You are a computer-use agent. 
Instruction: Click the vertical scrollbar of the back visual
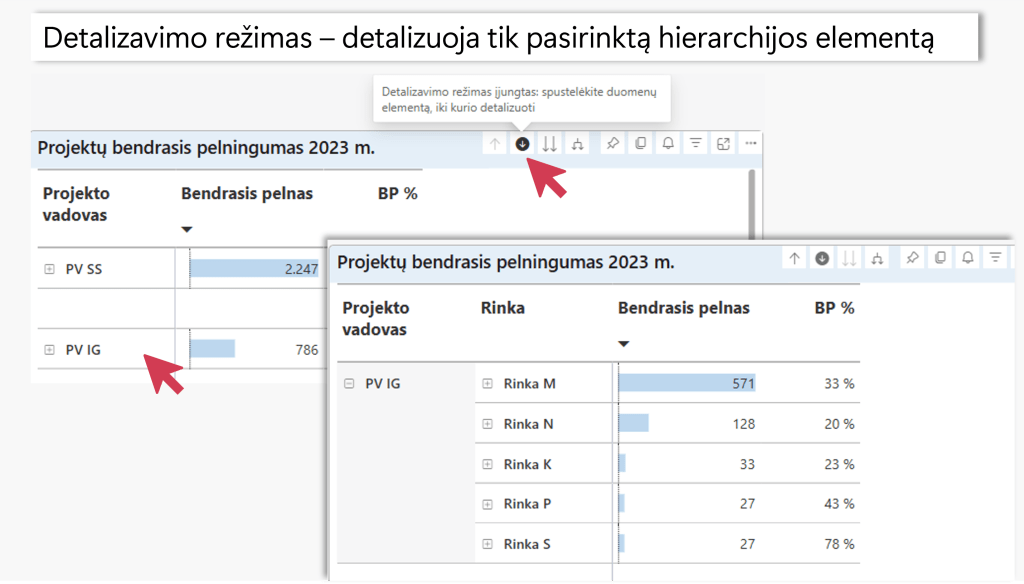pyautogui.click(x=751, y=200)
